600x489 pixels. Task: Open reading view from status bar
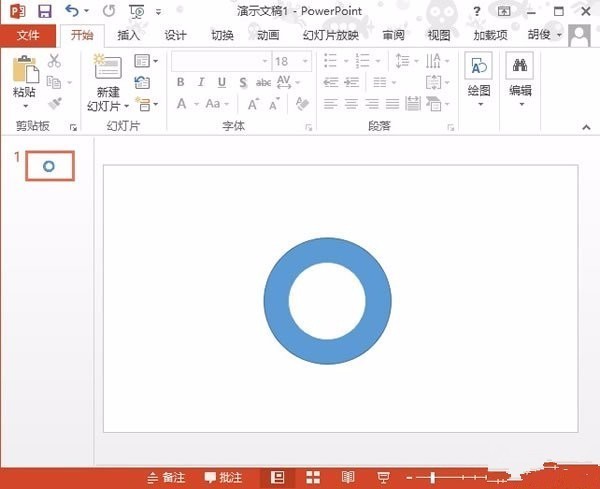[348, 478]
